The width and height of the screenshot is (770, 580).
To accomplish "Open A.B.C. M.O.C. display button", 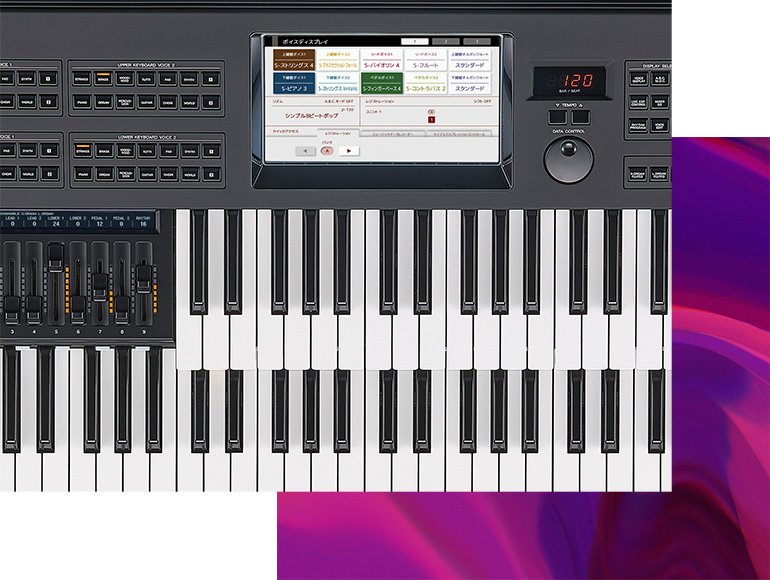I will (x=660, y=79).
